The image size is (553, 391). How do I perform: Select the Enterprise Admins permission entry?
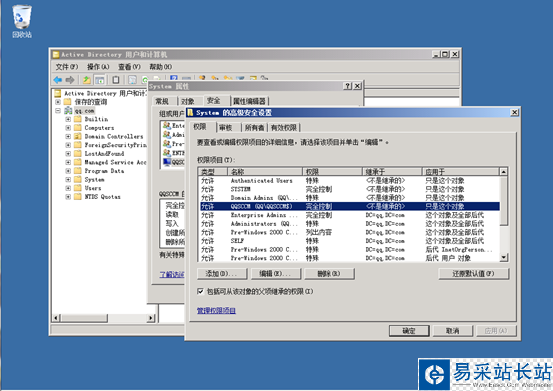point(349,215)
